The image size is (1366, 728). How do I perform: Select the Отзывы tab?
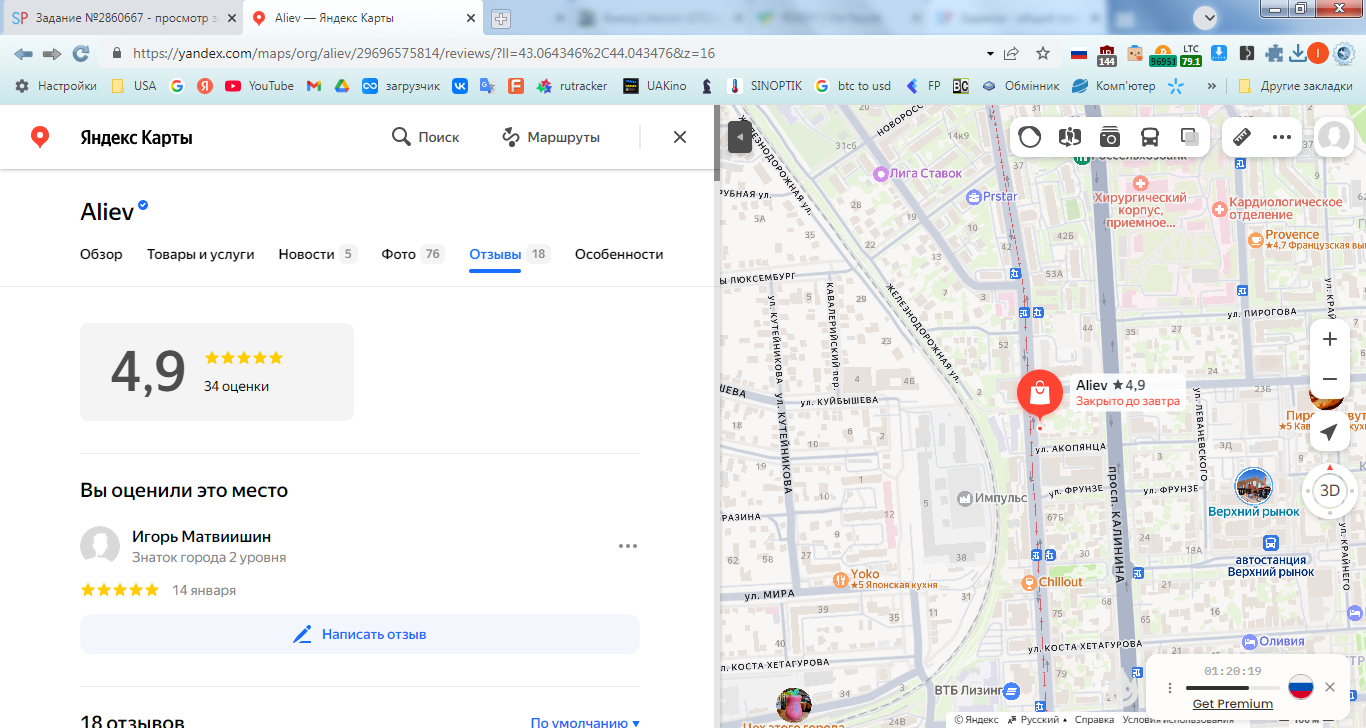coord(510,254)
